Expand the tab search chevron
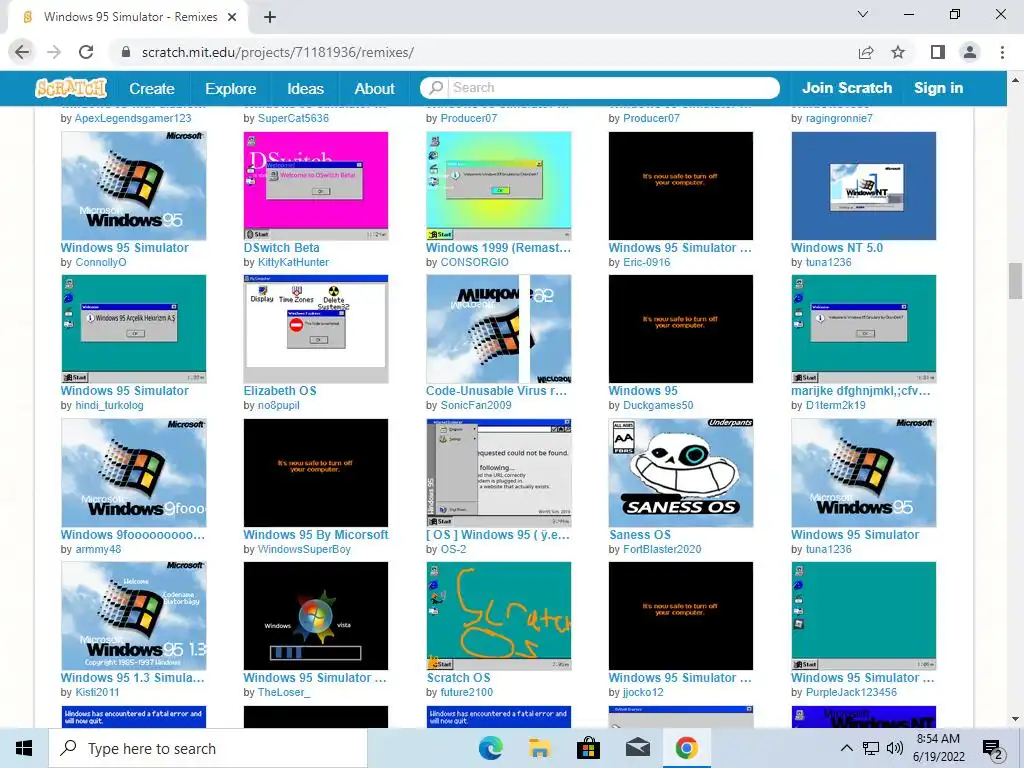Image resolution: width=1024 pixels, height=768 pixels. click(x=863, y=14)
